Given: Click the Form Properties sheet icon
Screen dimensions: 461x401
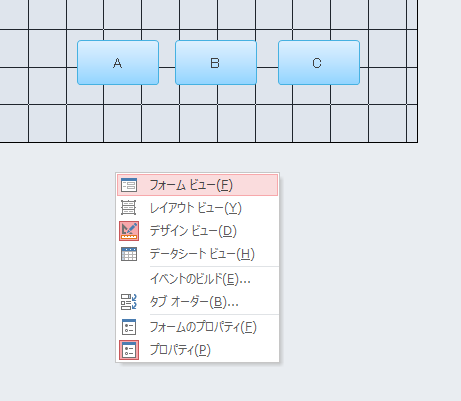Looking at the screenshot, I should click(129, 327).
